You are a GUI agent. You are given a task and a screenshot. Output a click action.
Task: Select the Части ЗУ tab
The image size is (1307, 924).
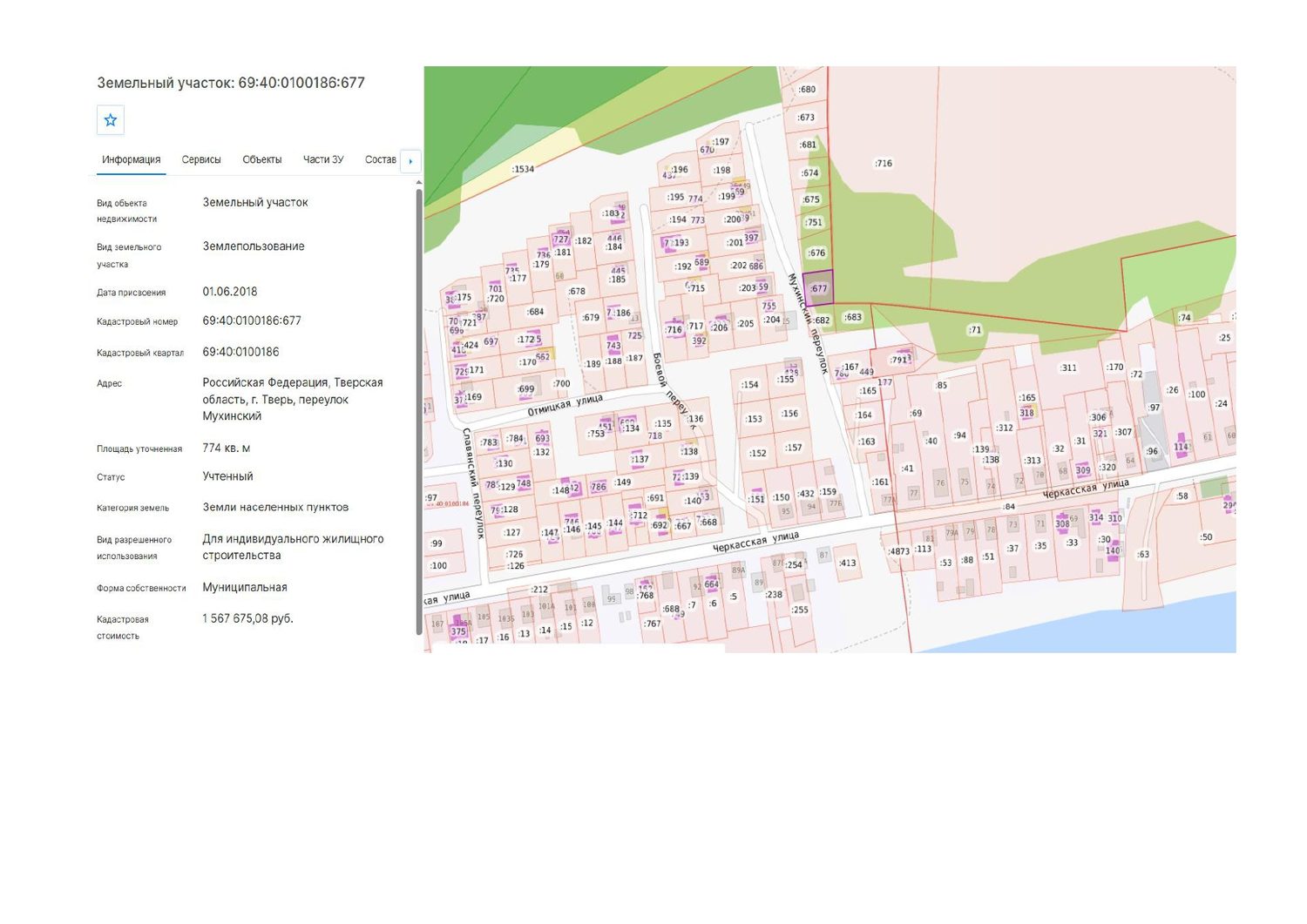click(323, 160)
